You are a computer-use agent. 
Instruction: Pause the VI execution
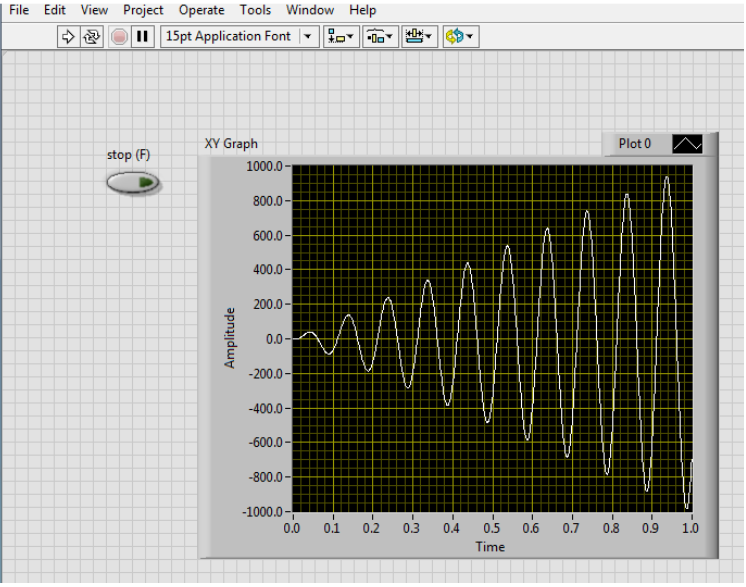tap(143, 37)
